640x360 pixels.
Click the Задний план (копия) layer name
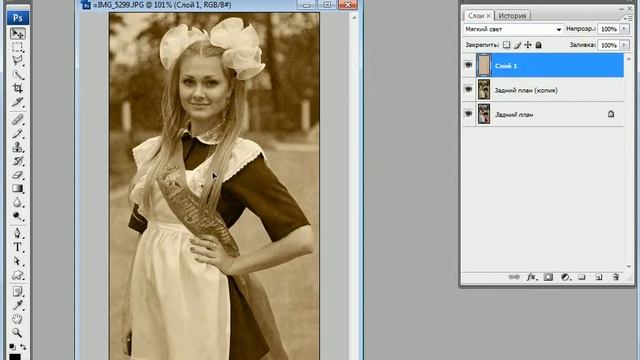point(526,90)
